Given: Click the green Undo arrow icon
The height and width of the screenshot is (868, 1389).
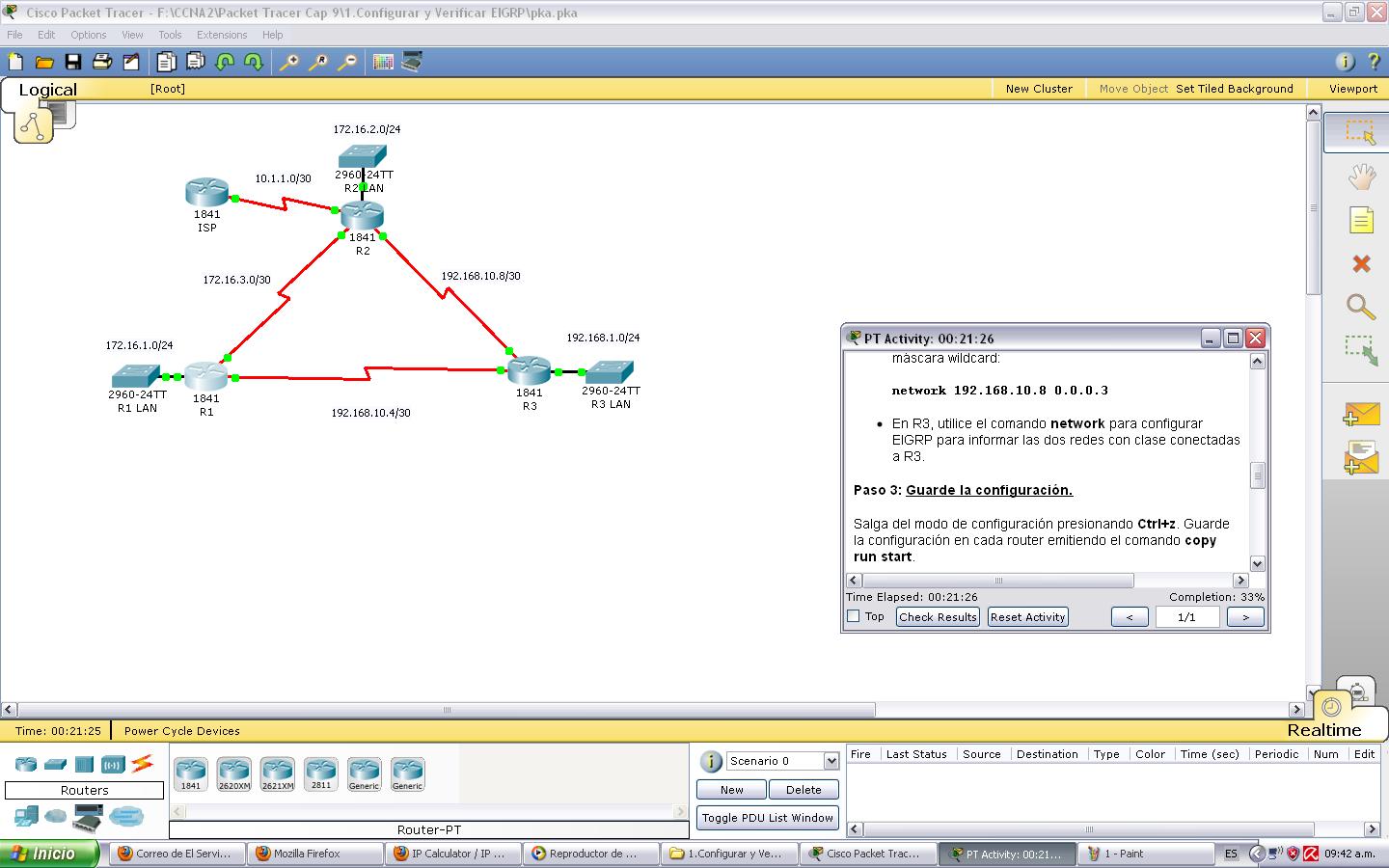Looking at the screenshot, I should (225, 62).
